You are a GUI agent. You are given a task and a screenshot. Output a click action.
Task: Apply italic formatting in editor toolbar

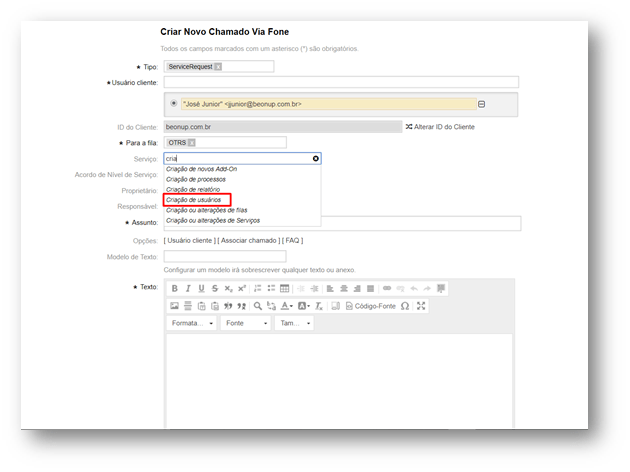(x=187, y=288)
